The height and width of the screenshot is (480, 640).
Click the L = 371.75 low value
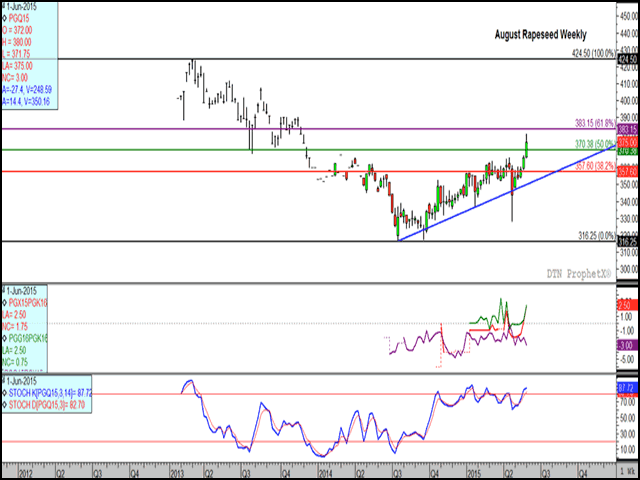click(16, 54)
